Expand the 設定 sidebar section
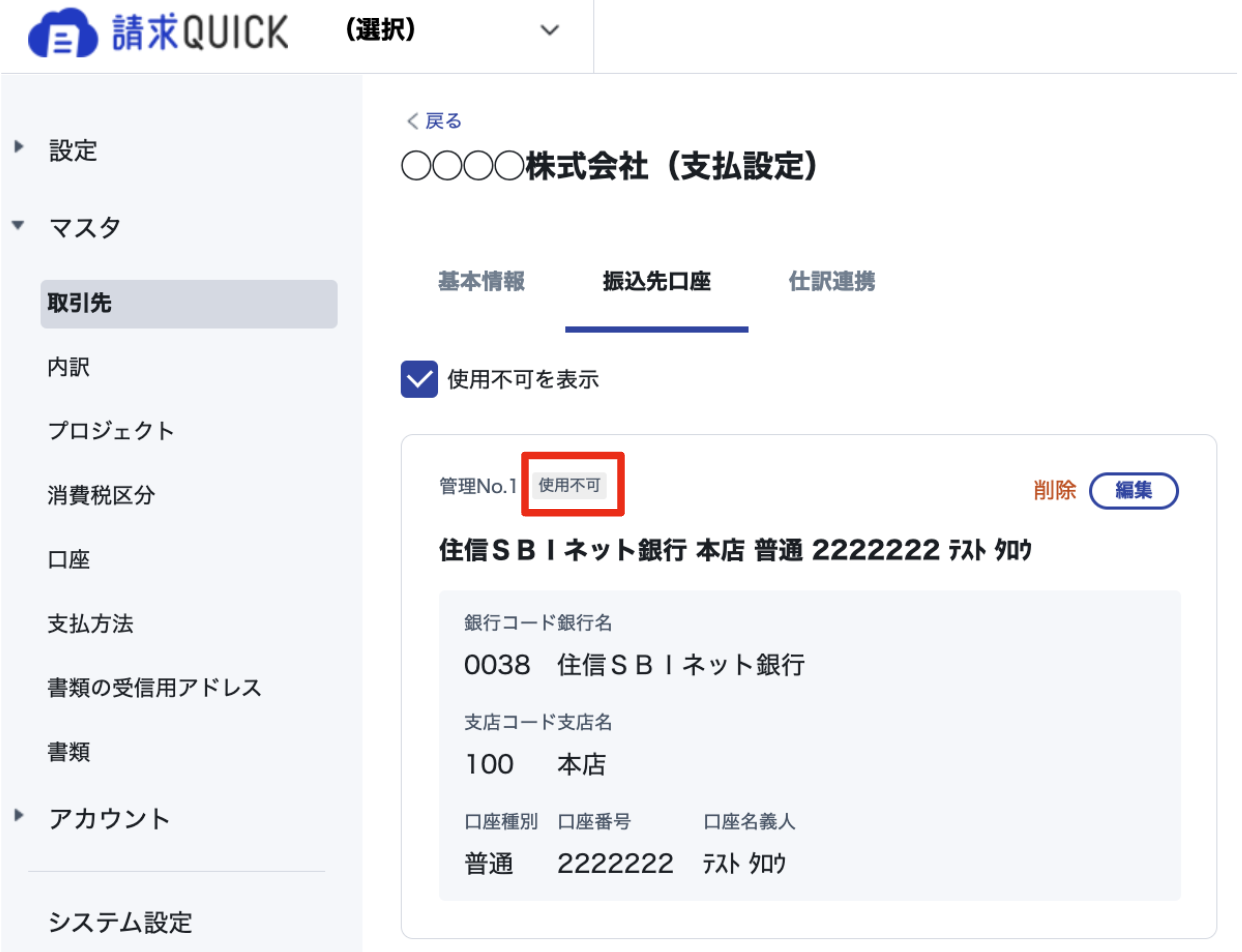 pos(18,147)
